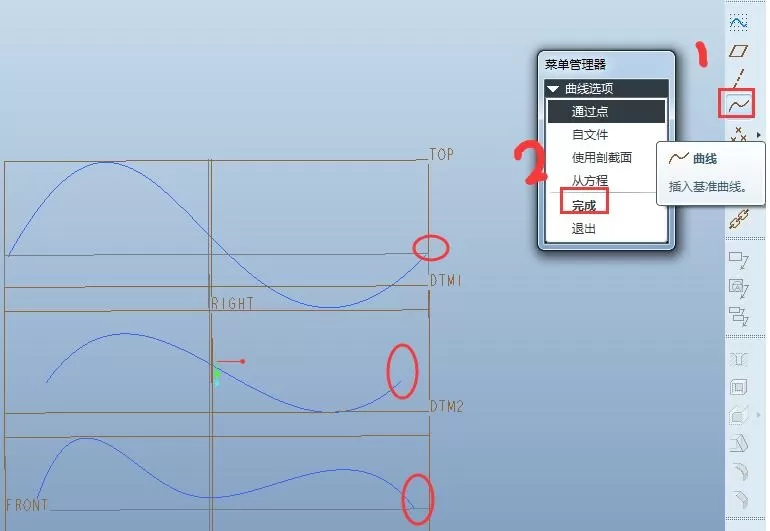Screen dimensions: 770x531
Task: Click the chain-link reference tool icon
Action: (739, 219)
